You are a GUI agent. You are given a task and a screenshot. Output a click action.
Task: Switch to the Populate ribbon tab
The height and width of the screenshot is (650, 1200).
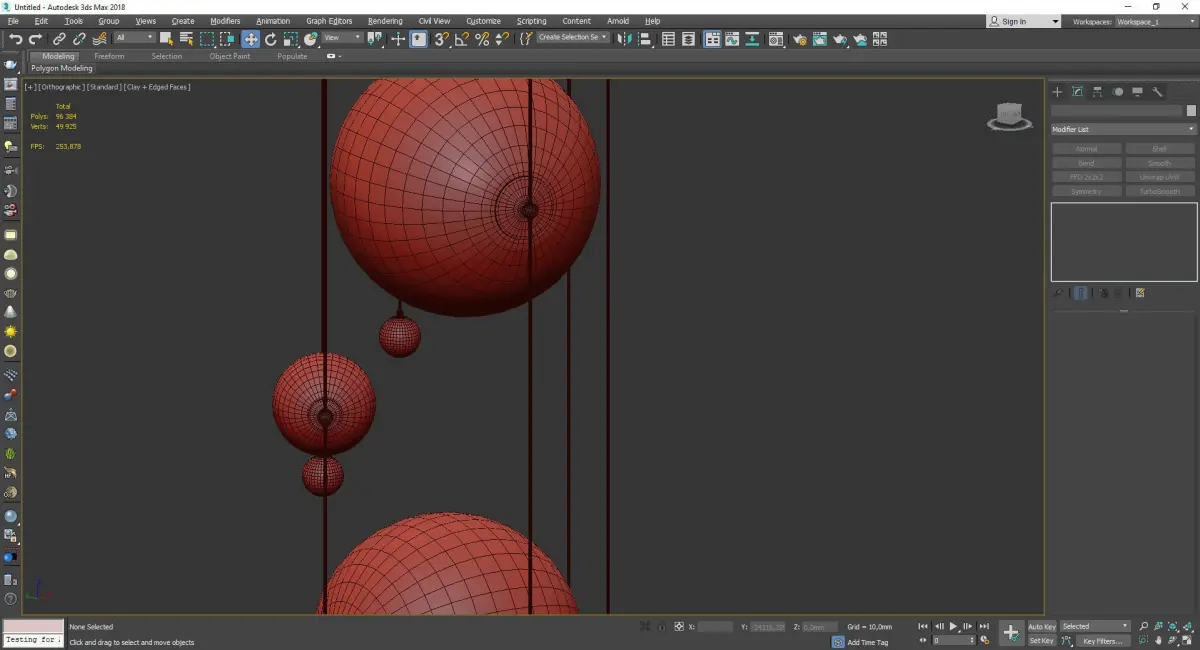point(292,56)
